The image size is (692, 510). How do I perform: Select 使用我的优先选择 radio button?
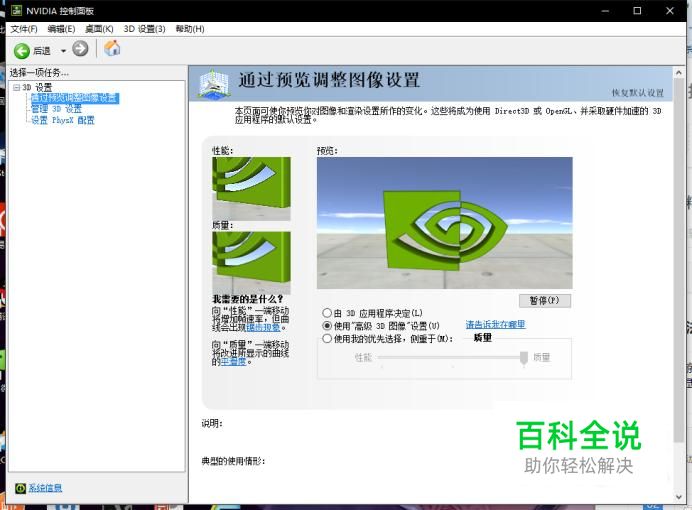click(327, 338)
